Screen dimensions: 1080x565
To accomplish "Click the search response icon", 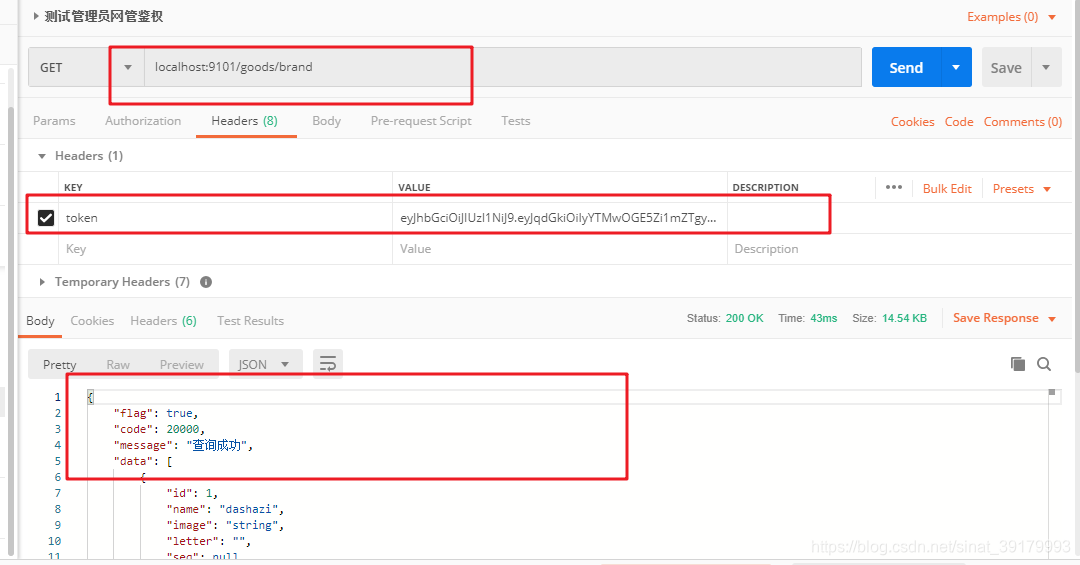I will [x=1044, y=364].
